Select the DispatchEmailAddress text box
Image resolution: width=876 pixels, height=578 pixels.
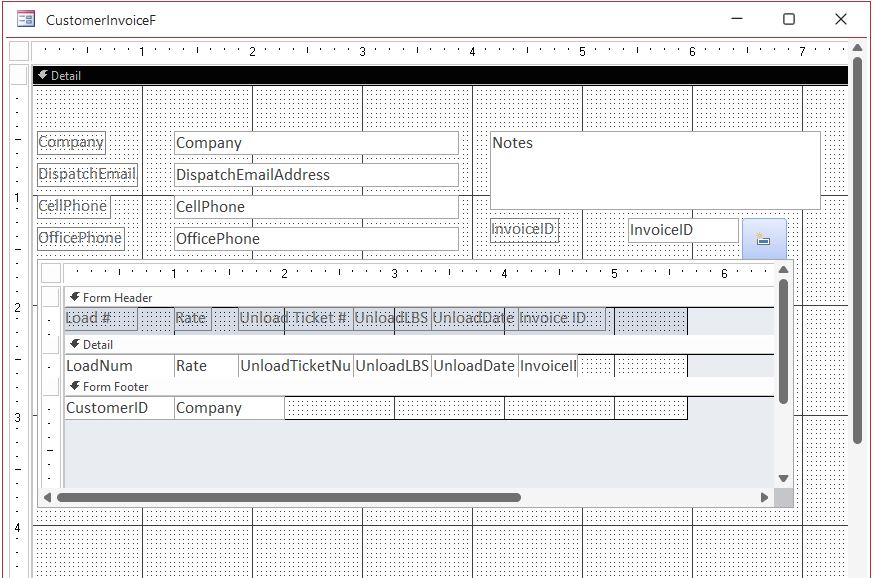coord(315,174)
